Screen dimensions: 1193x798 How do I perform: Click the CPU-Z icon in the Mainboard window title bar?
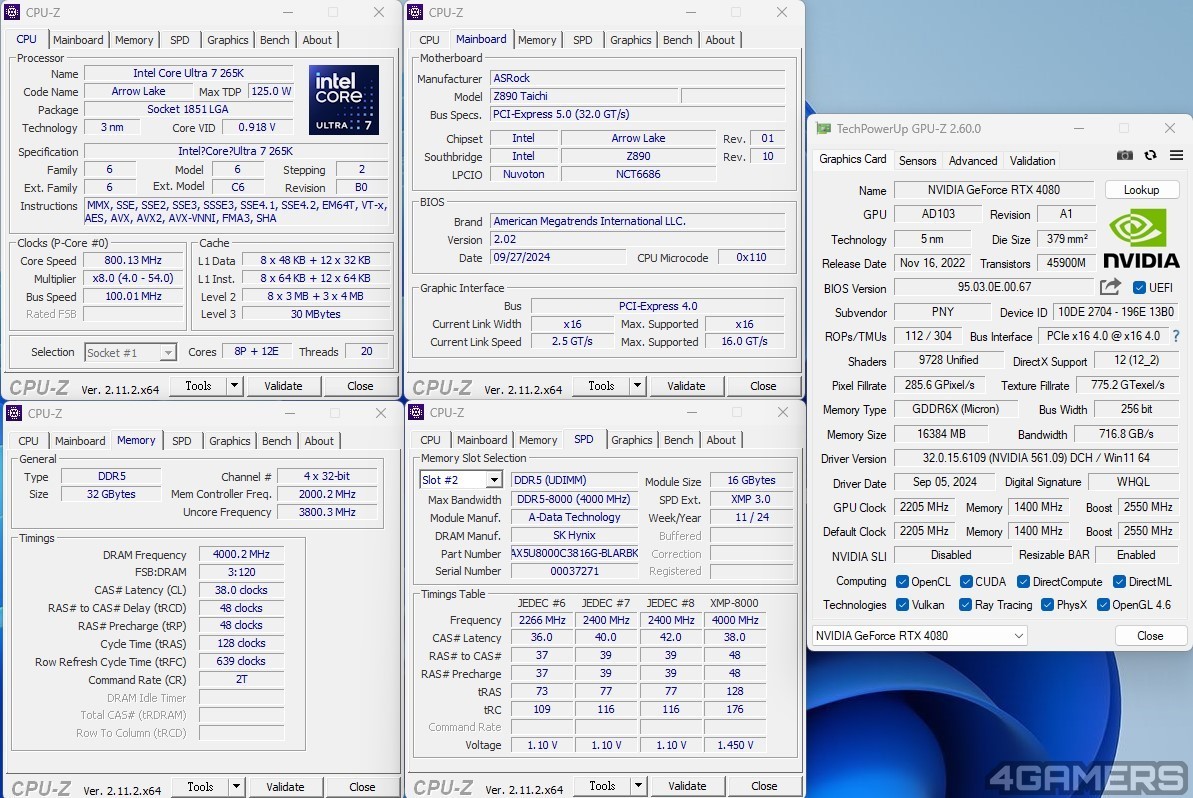pos(415,12)
